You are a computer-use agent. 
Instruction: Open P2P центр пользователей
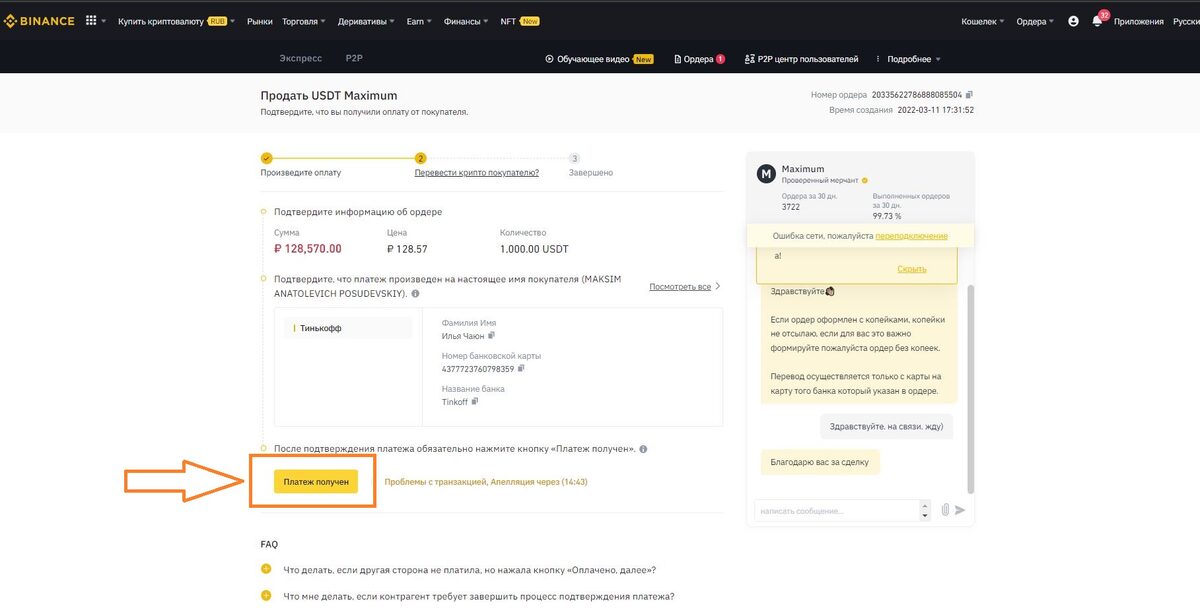[801, 59]
